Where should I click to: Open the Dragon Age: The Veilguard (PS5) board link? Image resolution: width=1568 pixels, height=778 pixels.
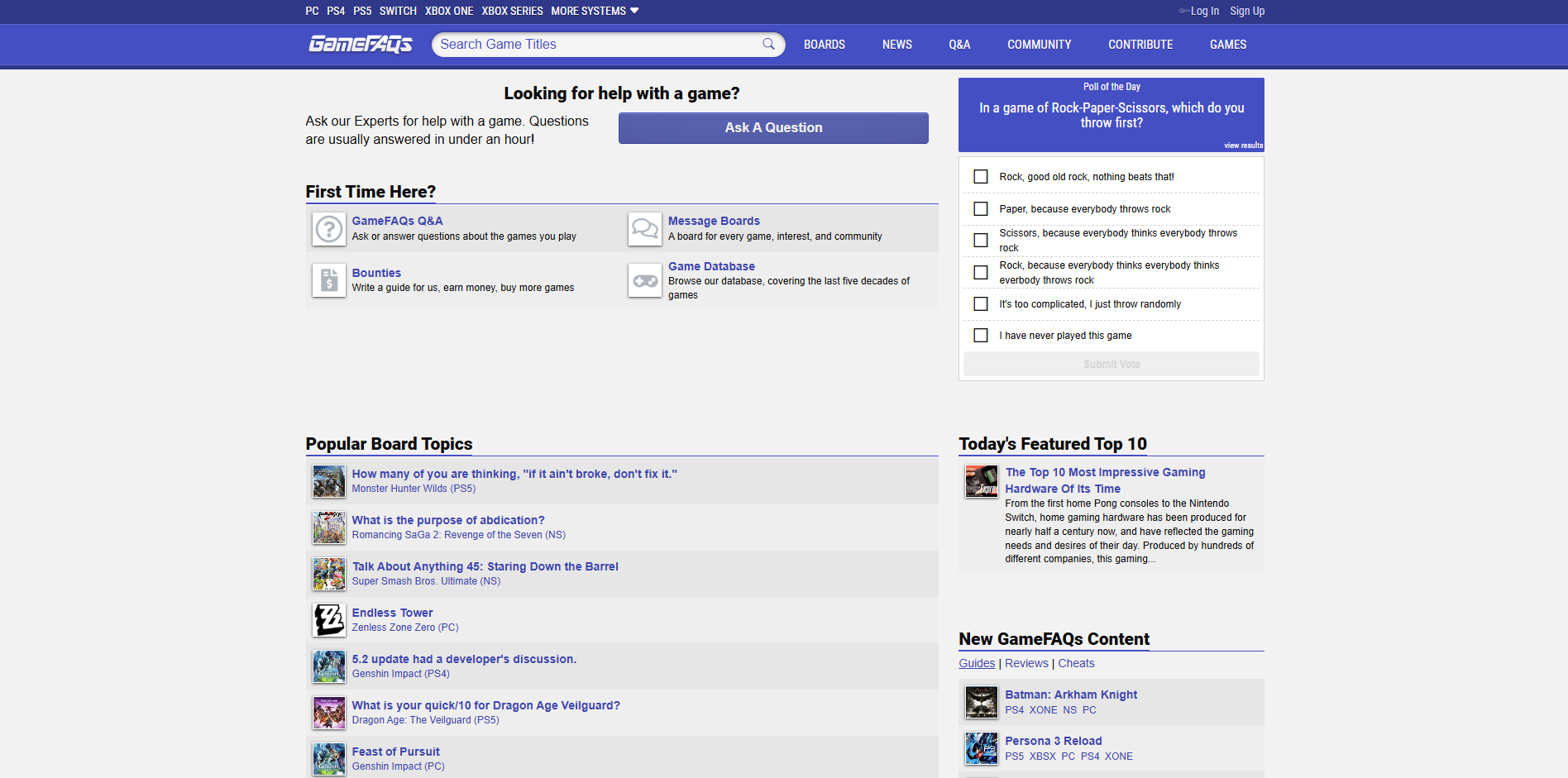pos(426,720)
